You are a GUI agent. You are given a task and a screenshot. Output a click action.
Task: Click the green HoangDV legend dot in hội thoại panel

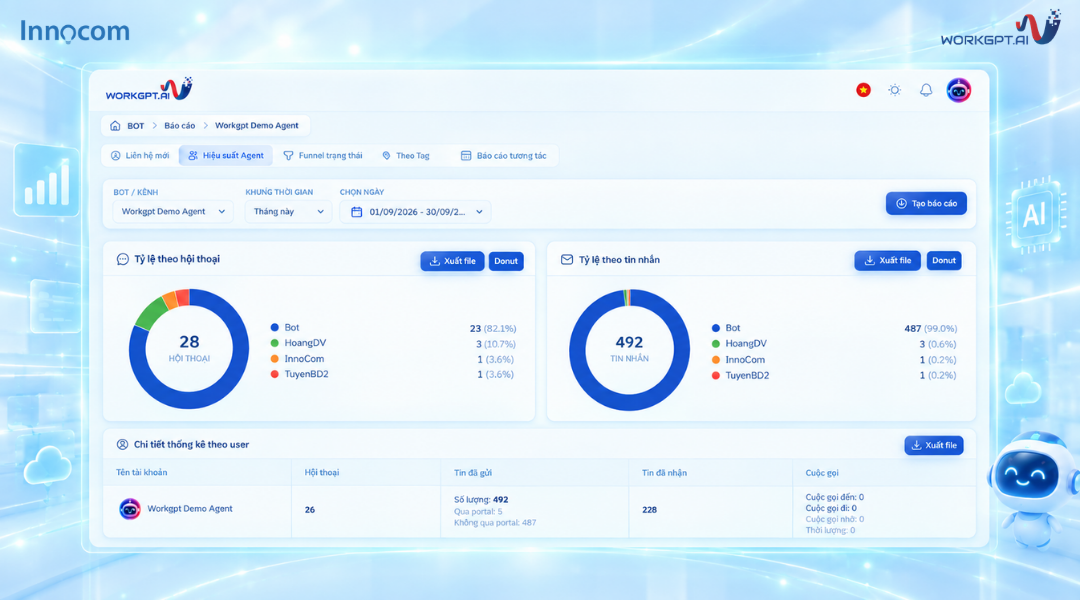tap(274, 343)
